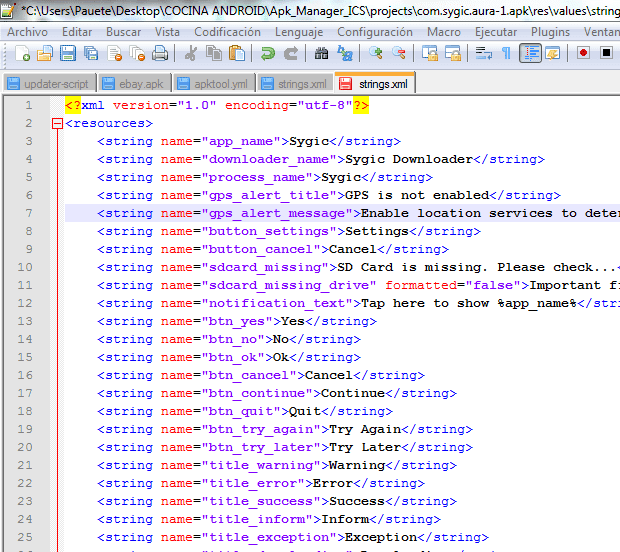Click line number 7 in margin
620x552 pixels.
coord(29,213)
